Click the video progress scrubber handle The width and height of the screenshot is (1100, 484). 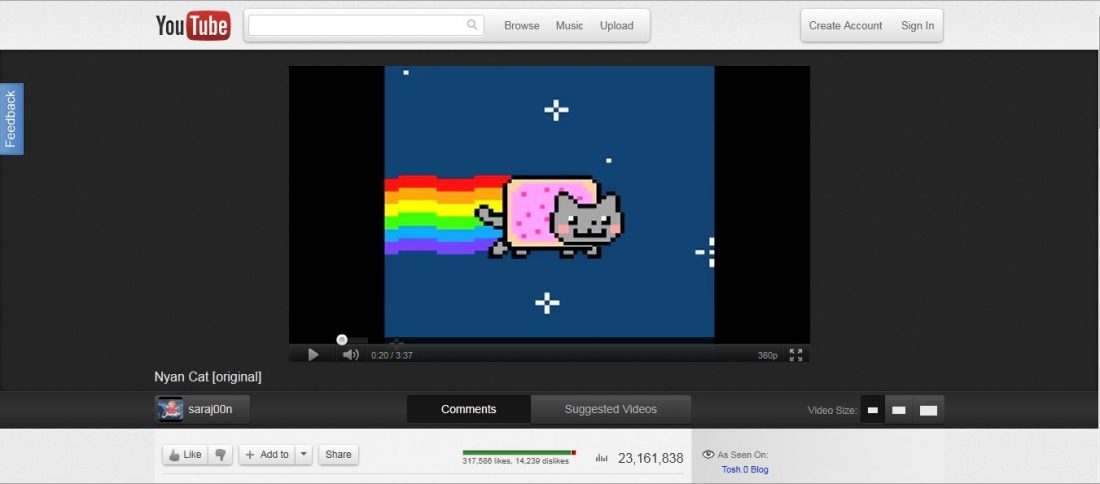click(342, 340)
